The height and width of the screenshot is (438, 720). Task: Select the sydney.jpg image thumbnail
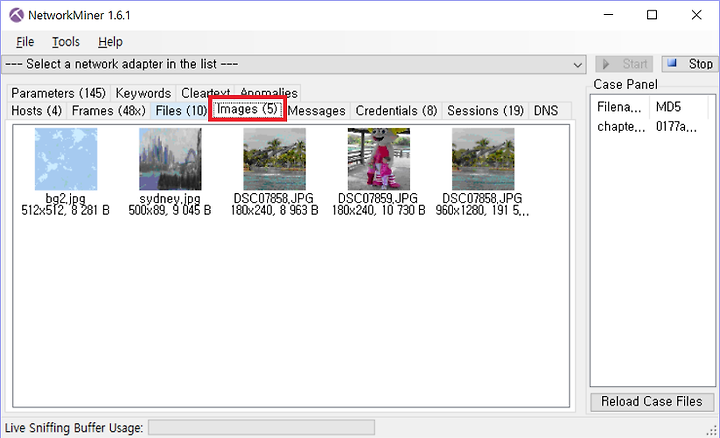click(x=170, y=159)
